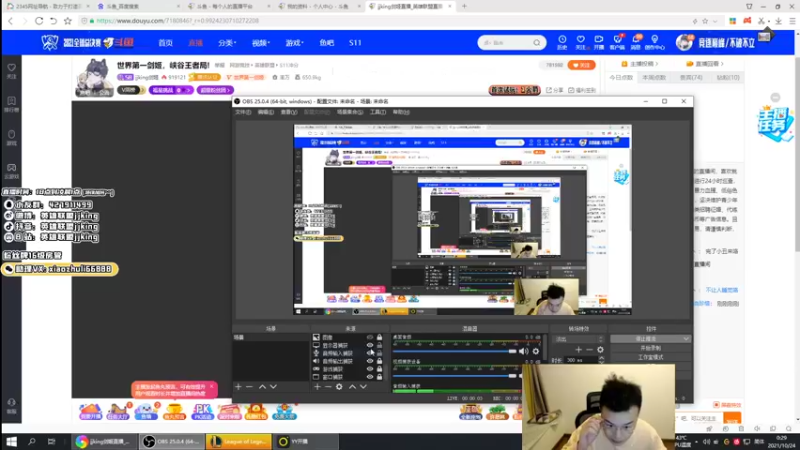Toggle visibility of Game Capture source
Image resolution: width=800 pixels, height=450 pixels.
click(370, 369)
